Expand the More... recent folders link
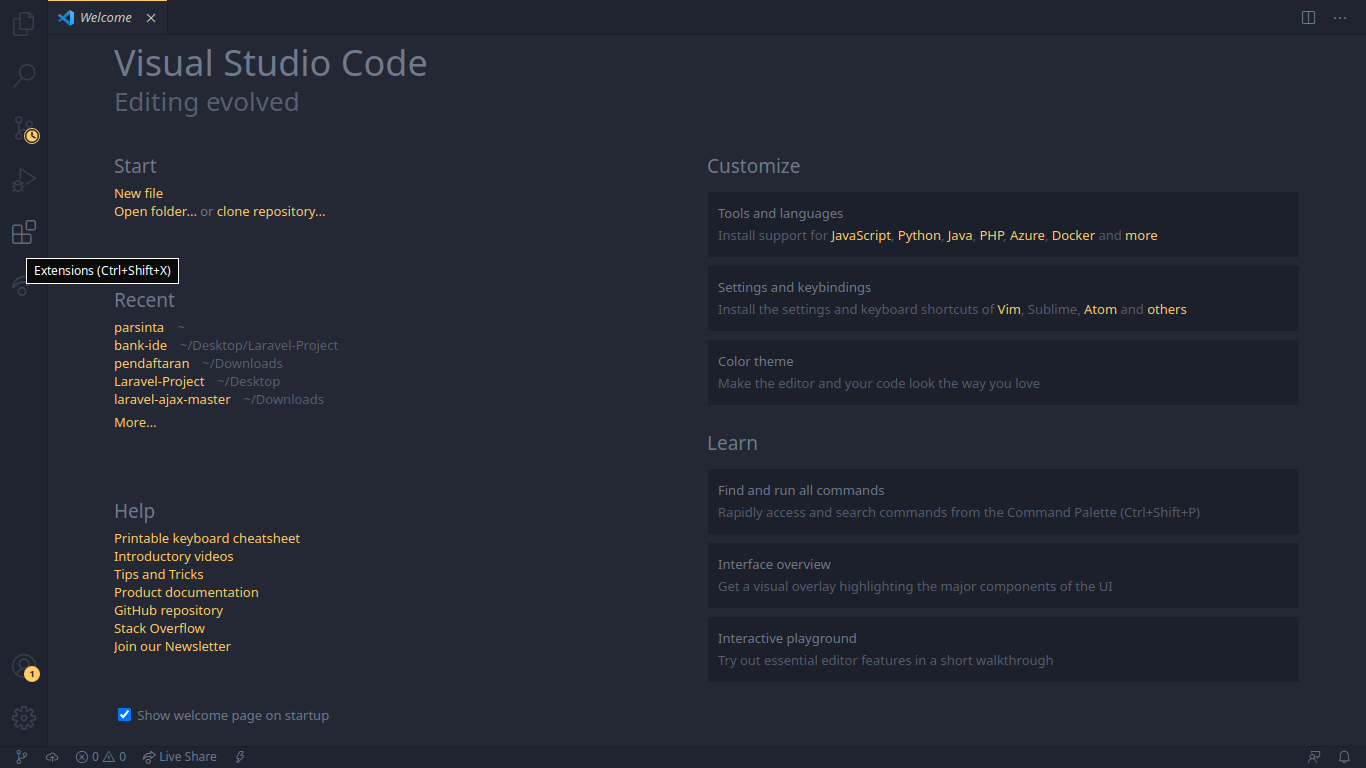The width and height of the screenshot is (1366, 768). [135, 423]
